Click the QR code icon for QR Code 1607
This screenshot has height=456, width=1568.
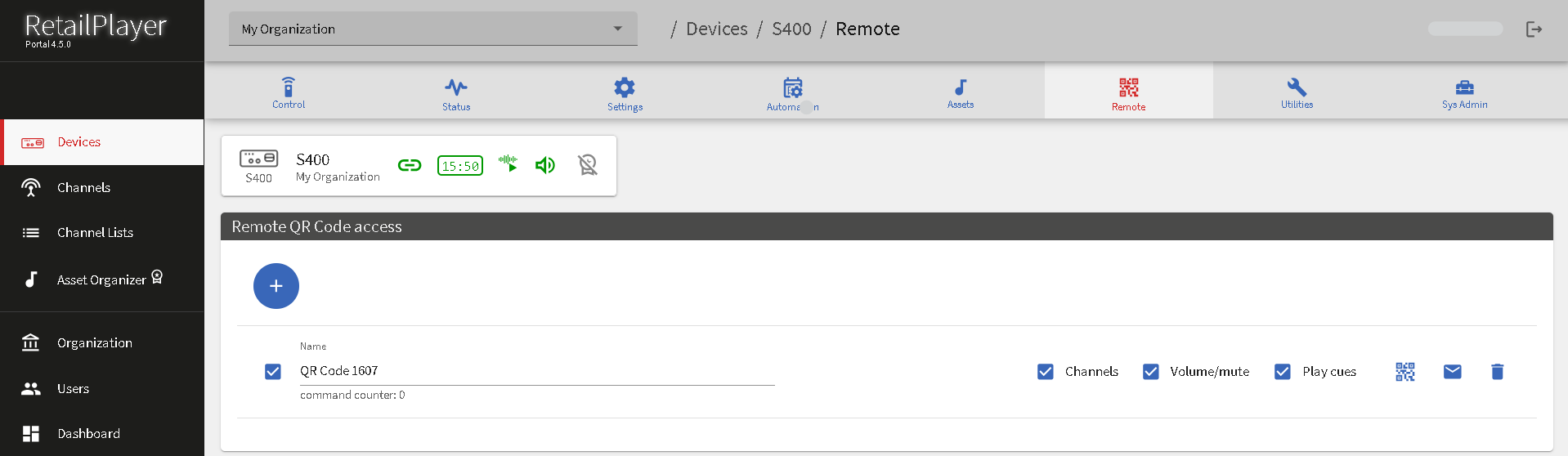1404,372
